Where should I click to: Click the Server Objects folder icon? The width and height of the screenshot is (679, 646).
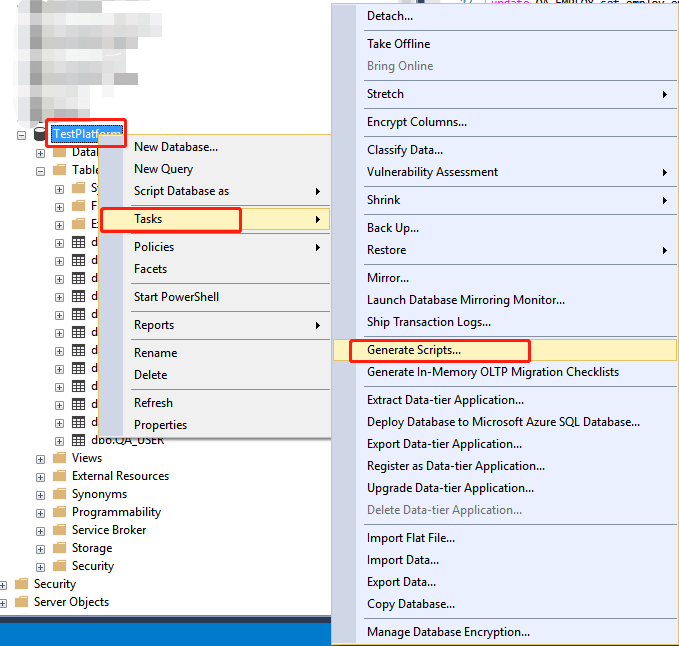(21, 602)
